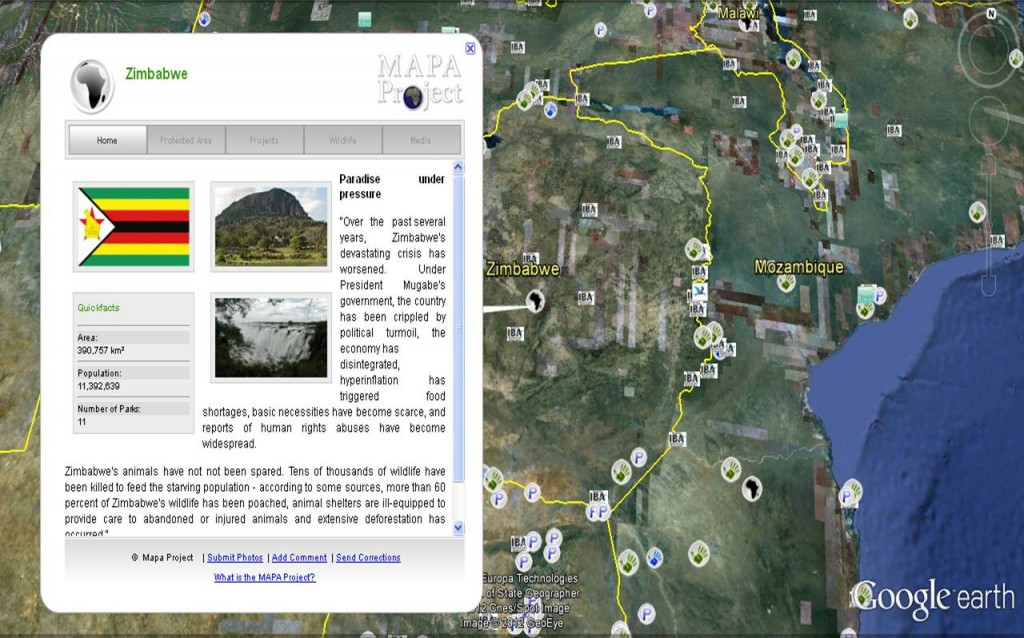
Task: Click the Africa globe icon beside Zimbabwe title
Action: (92, 86)
